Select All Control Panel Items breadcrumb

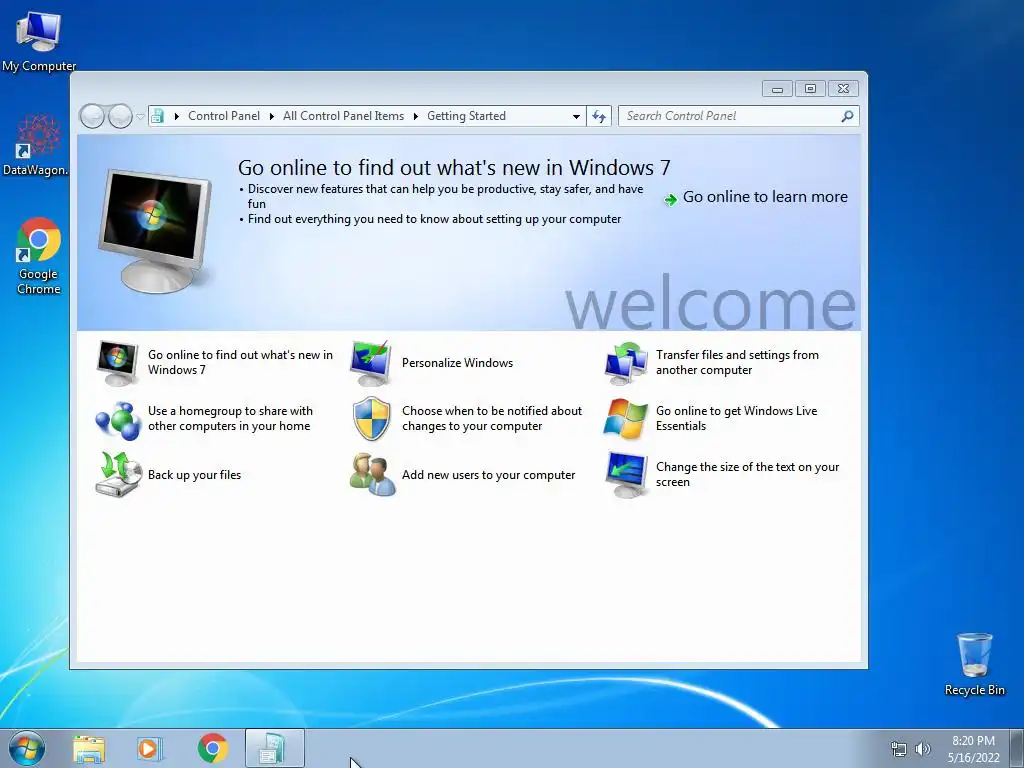[344, 116]
